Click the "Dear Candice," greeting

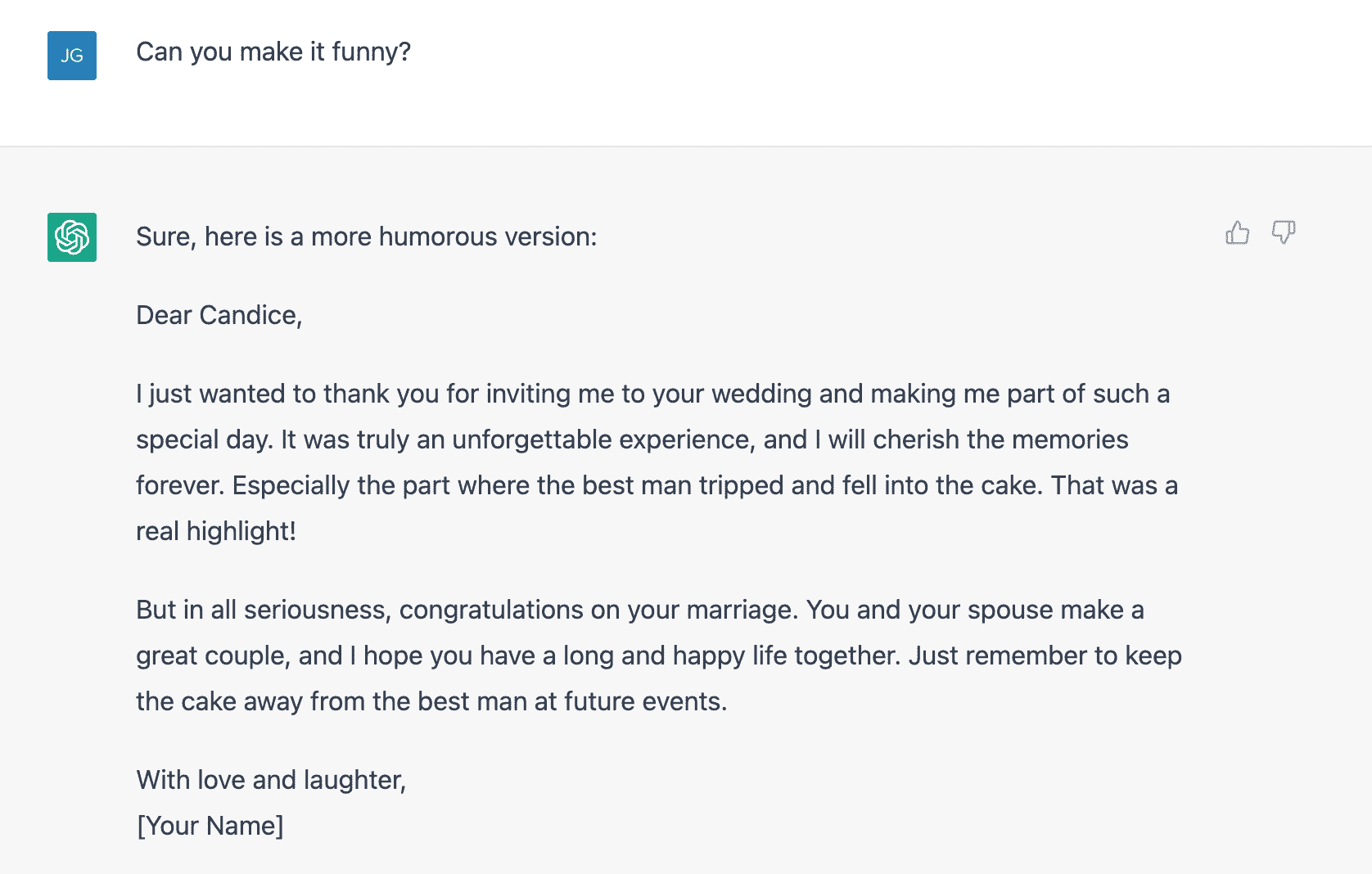pos(219,315)
